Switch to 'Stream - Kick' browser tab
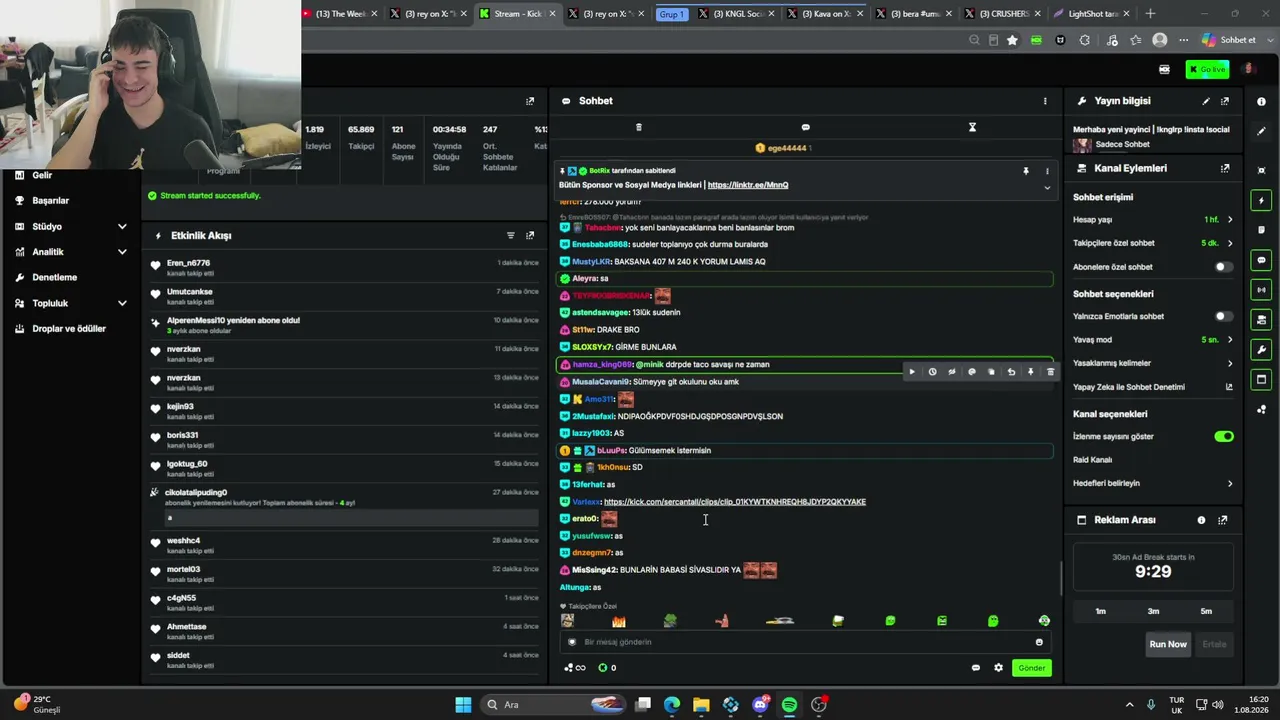Viewport: 1280px width, 720px height. point(516,14)
